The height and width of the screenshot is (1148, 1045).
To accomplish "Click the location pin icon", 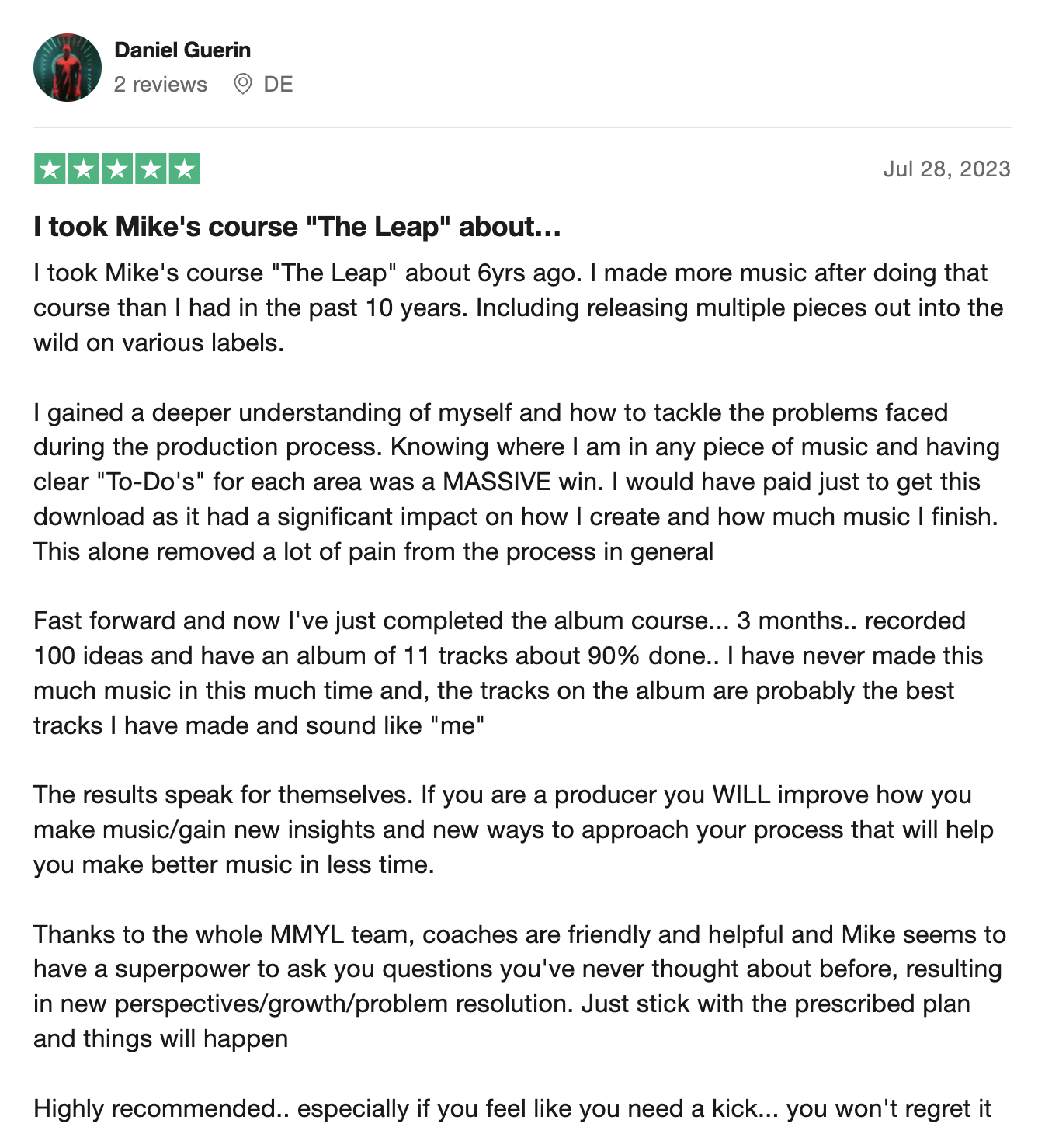I will coord(243,84).
